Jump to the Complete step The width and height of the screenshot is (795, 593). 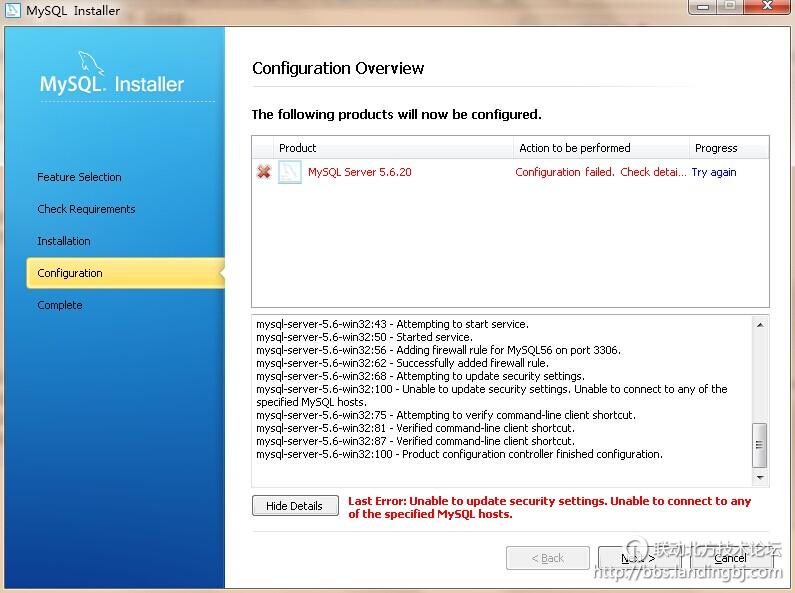tap(60, 305)
